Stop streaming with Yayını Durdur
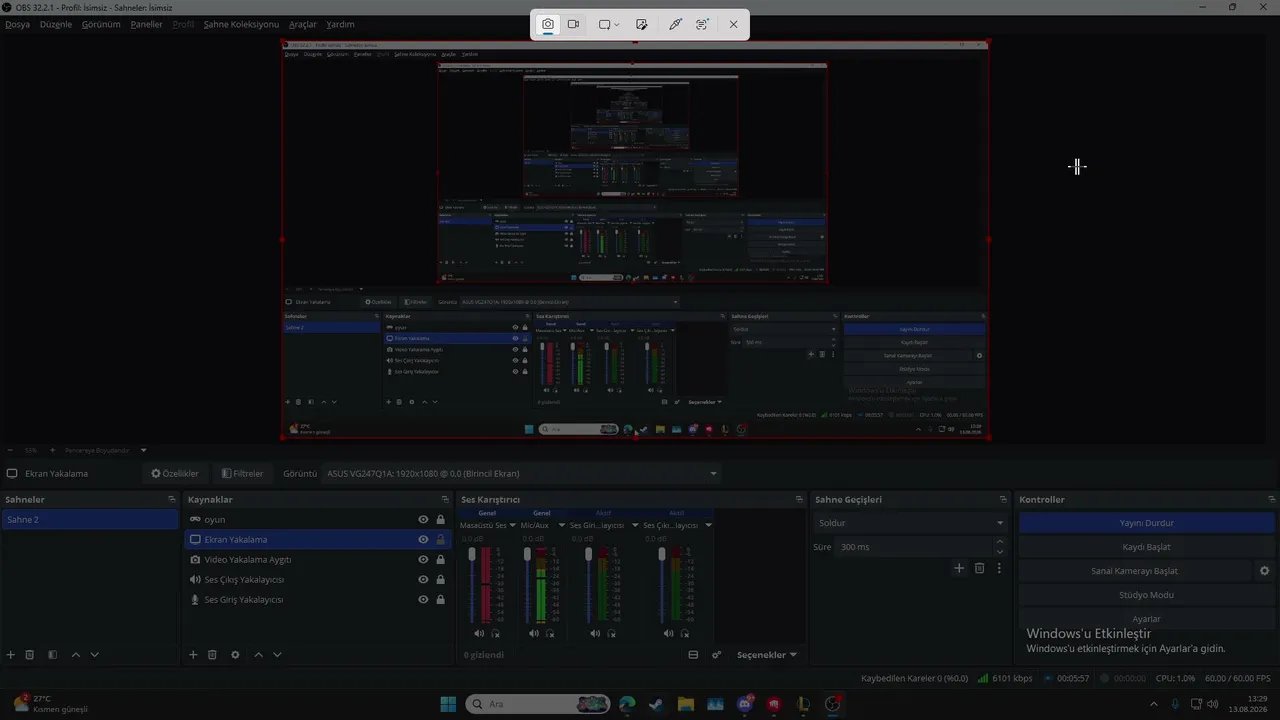The image size is (1280, 720). coord(1147,523)
